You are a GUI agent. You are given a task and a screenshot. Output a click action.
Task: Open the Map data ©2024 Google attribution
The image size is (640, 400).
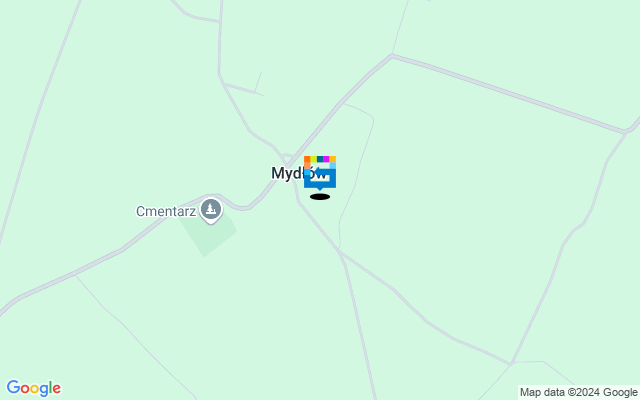[x=578, y=392]
